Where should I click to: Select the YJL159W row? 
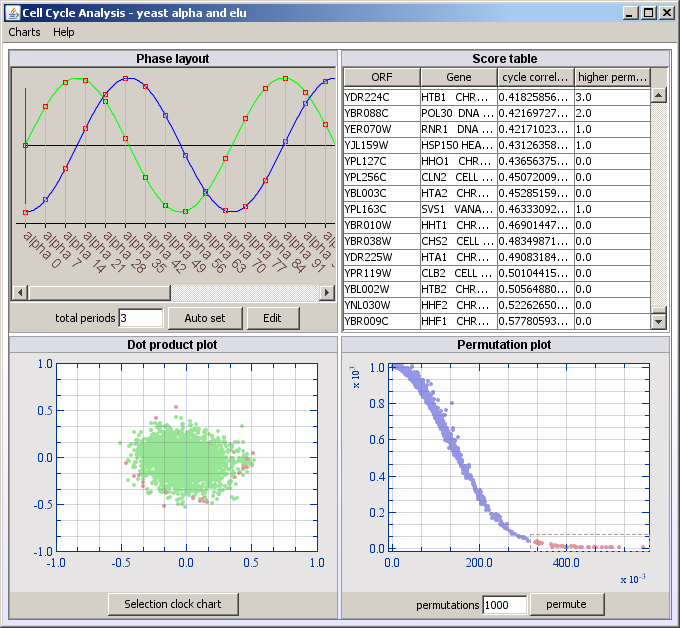(497, 145)
